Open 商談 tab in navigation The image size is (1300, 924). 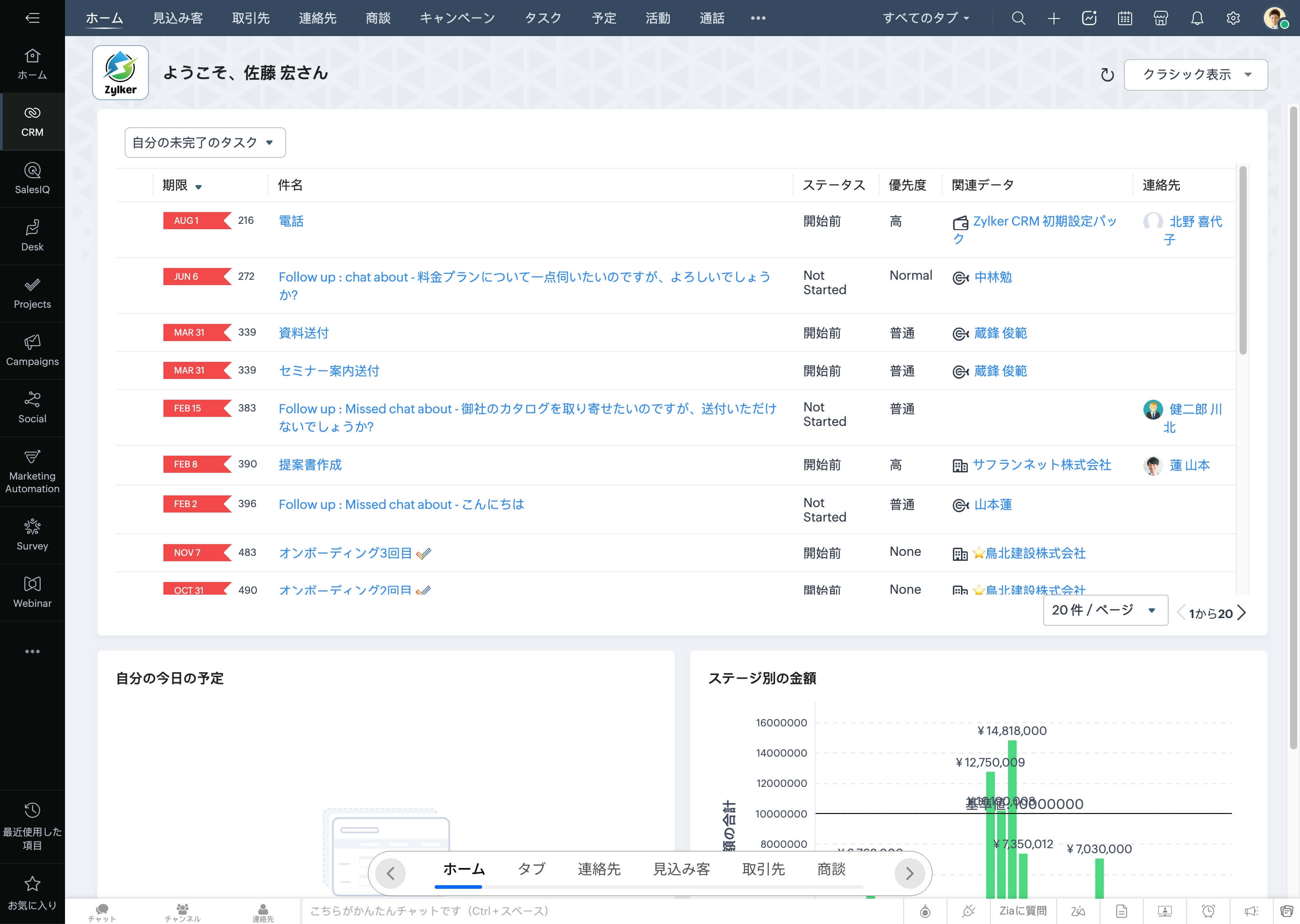pos(380,18)
